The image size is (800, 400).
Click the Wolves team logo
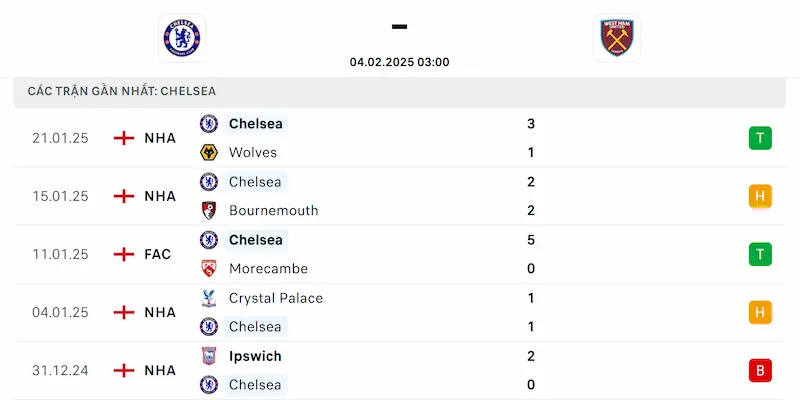tap(209, 153)
